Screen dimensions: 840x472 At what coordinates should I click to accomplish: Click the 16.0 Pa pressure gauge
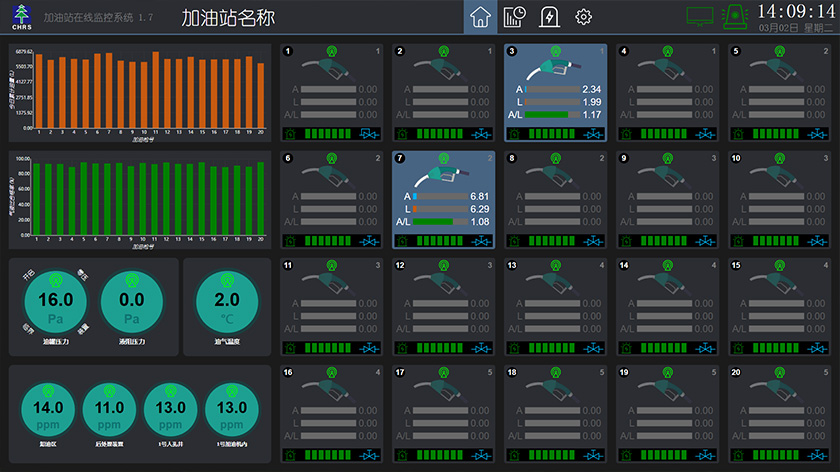tap(55, 301)
